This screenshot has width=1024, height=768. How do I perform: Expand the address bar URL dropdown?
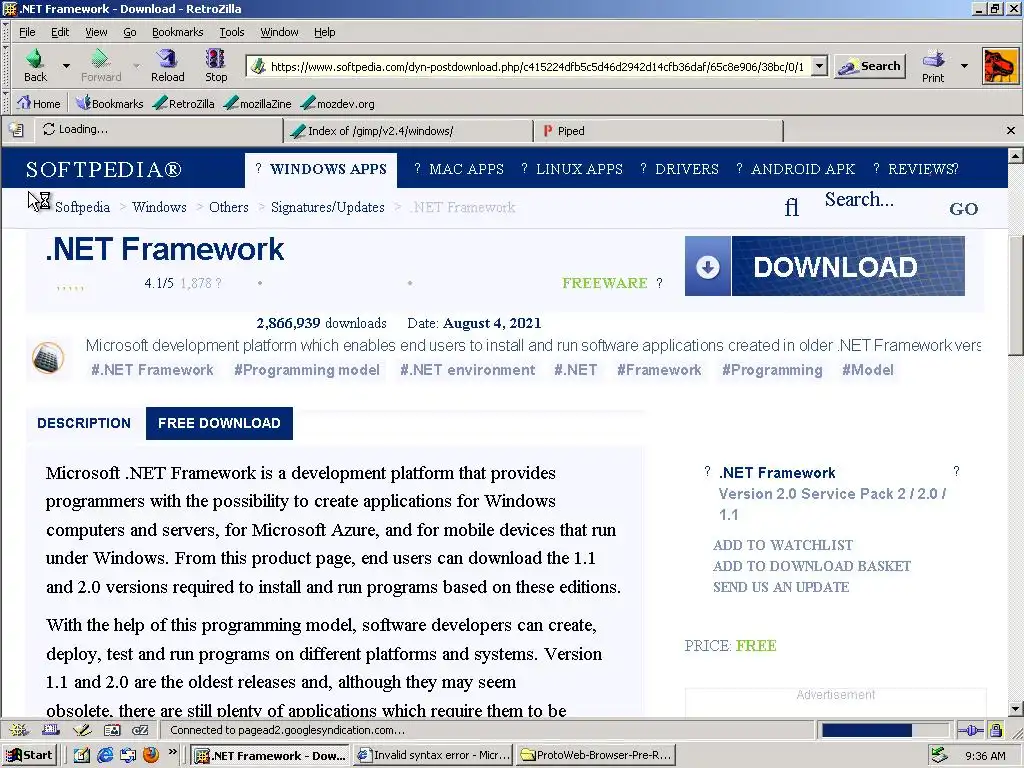(x=819, y=66)
